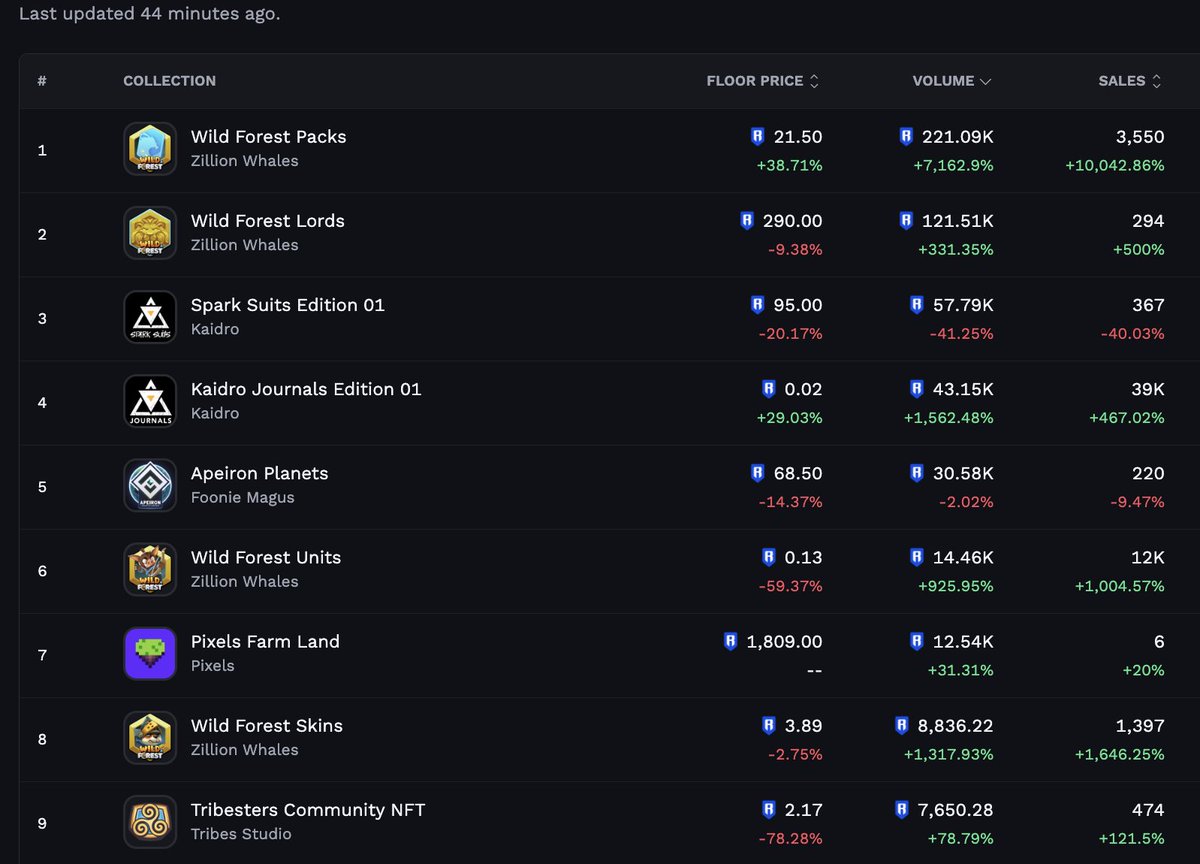Open Wild Forest Lords collection name

tap(268, 221)
